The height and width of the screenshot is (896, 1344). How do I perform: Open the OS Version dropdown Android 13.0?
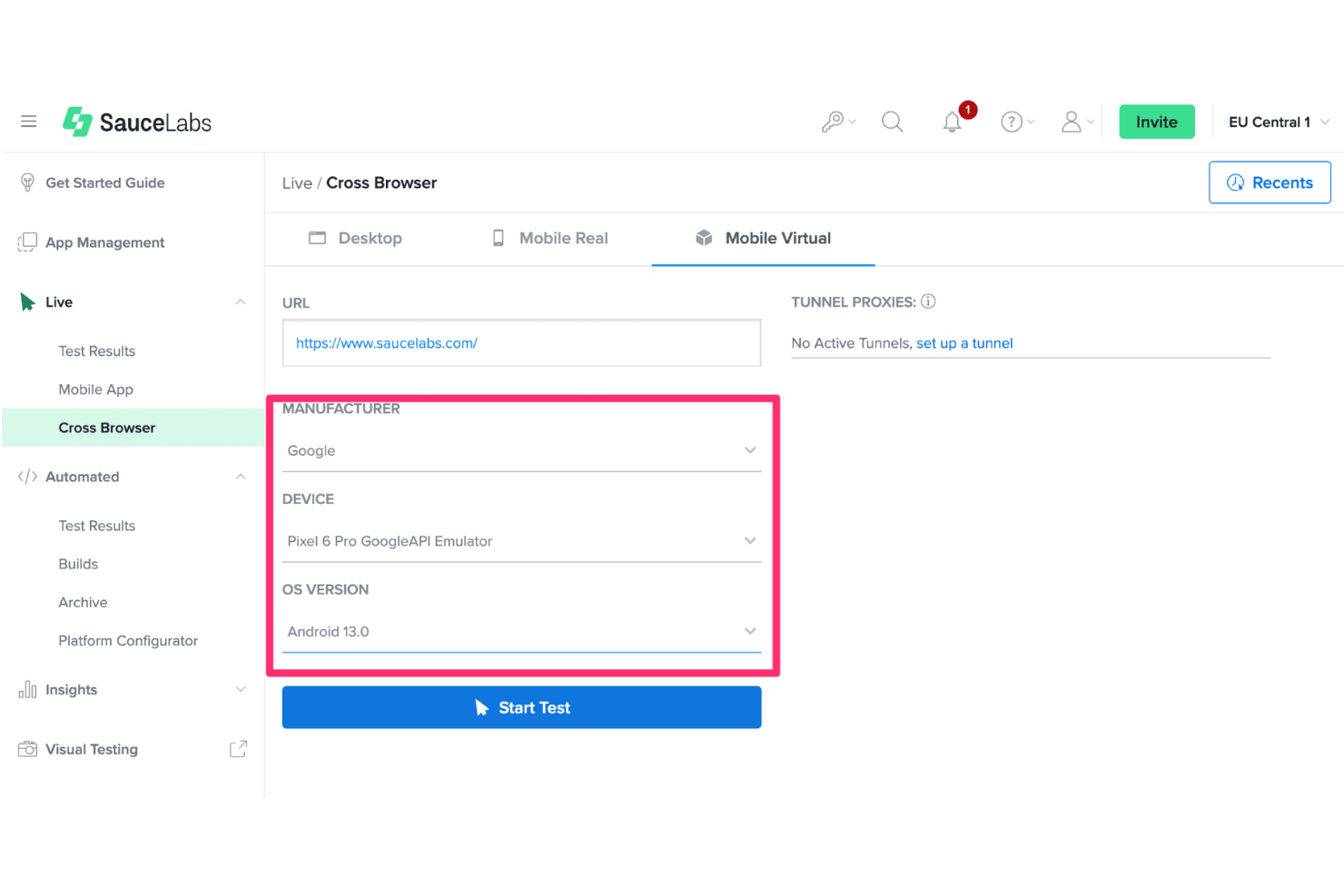(x=521, y=632)
